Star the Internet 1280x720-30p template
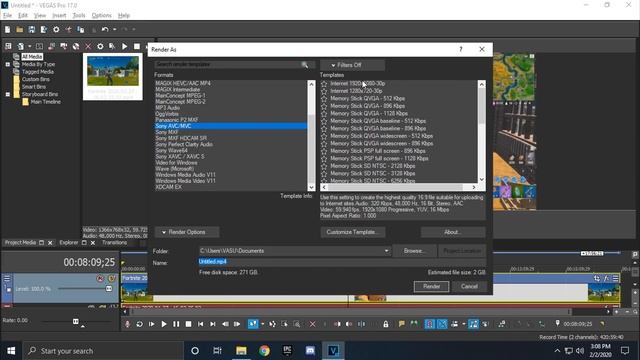The height and width of the screenshot is (360, 640). tap(324, 91)
